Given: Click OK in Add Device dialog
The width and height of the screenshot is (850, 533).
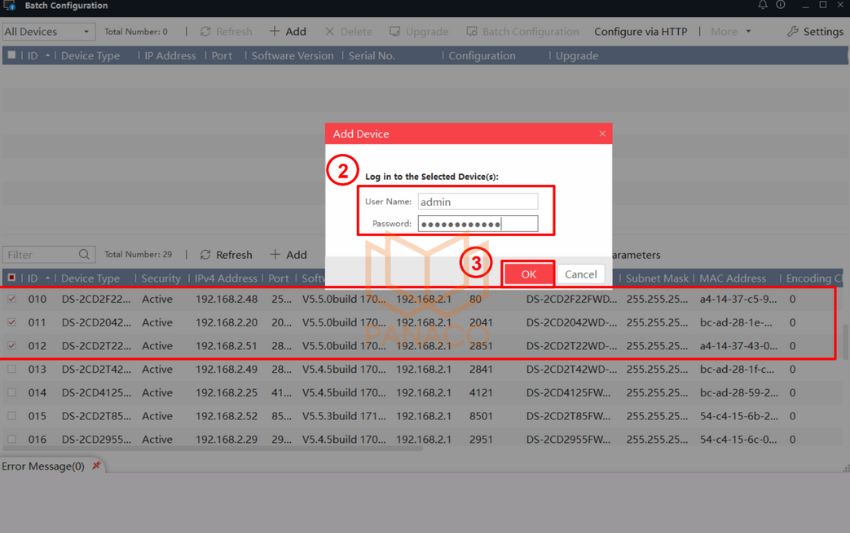Looking at the screenshot, I should (528, 274).
